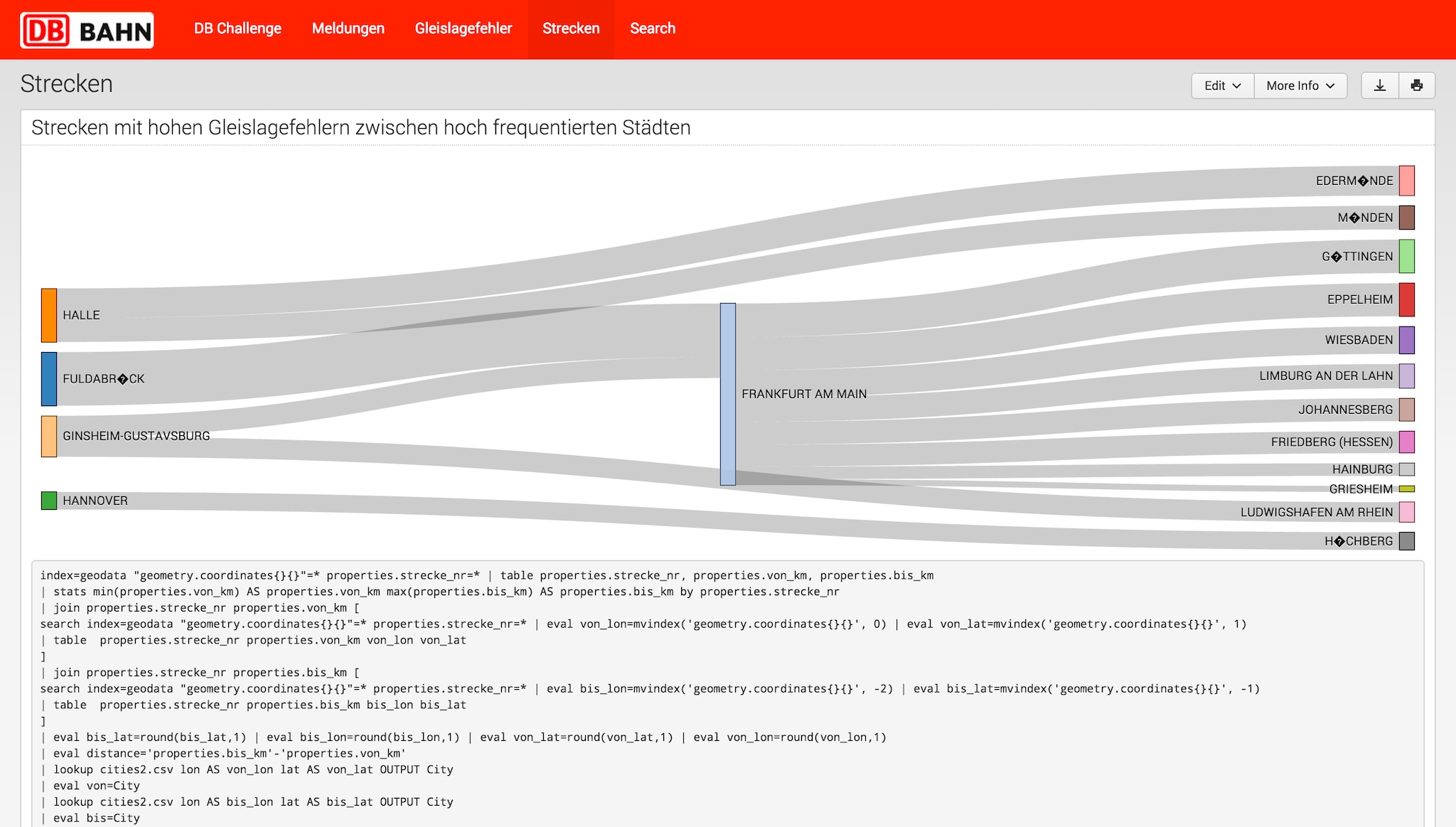Click the purple WIESBADEN node
The height and width of the screenshot is (827, 1456).
point(1407,340)
